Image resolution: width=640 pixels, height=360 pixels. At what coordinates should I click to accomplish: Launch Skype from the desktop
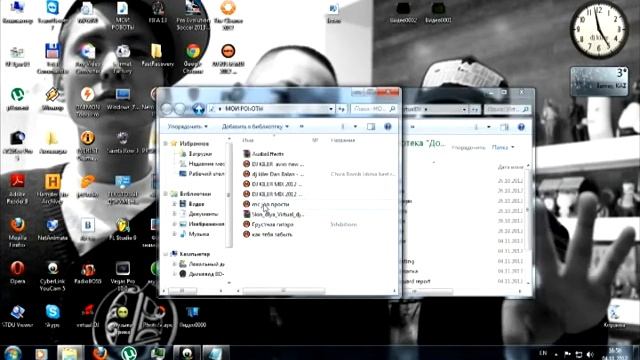point(53,316)
